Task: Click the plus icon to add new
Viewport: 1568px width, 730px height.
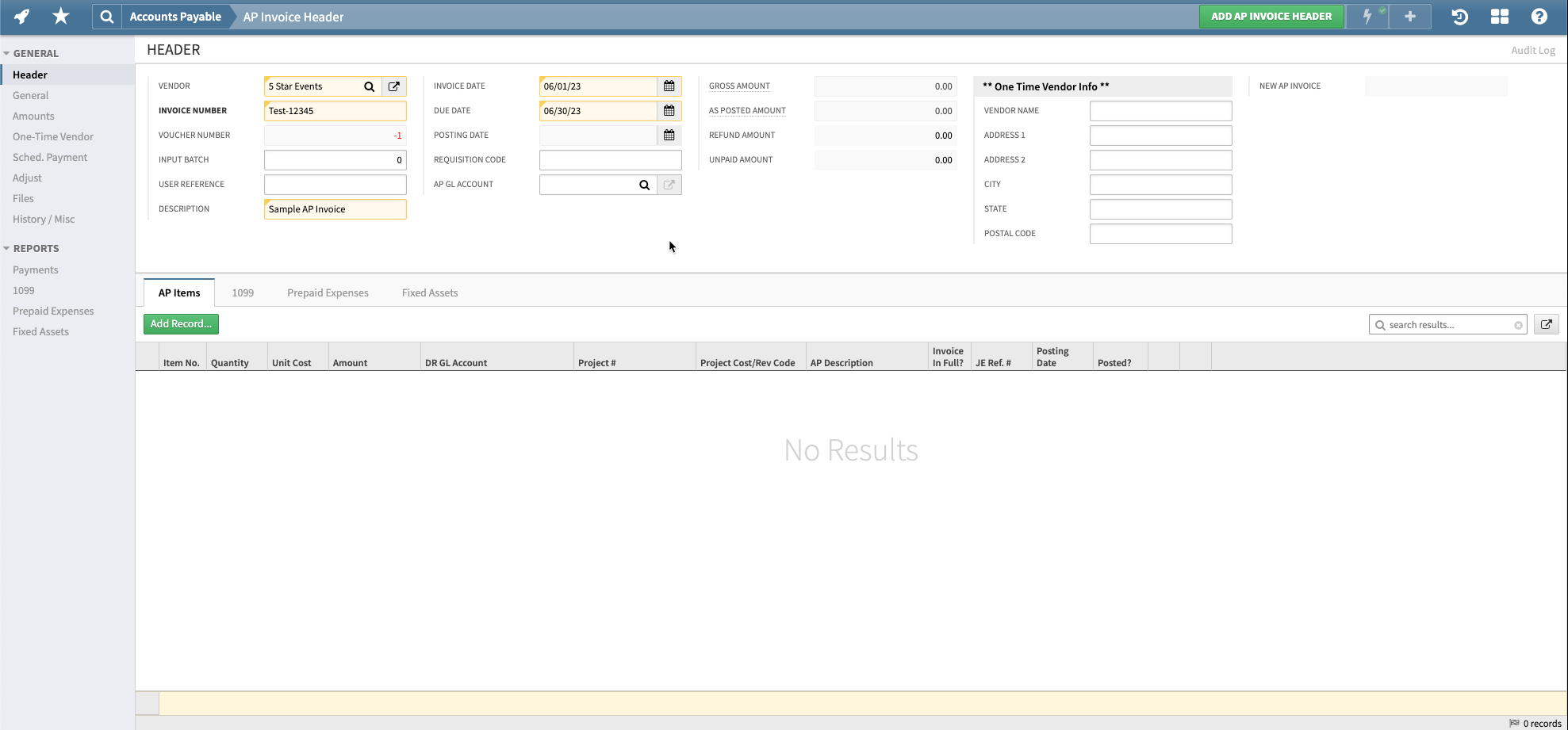Action: pyautogui.click(x=1410, y=16)
